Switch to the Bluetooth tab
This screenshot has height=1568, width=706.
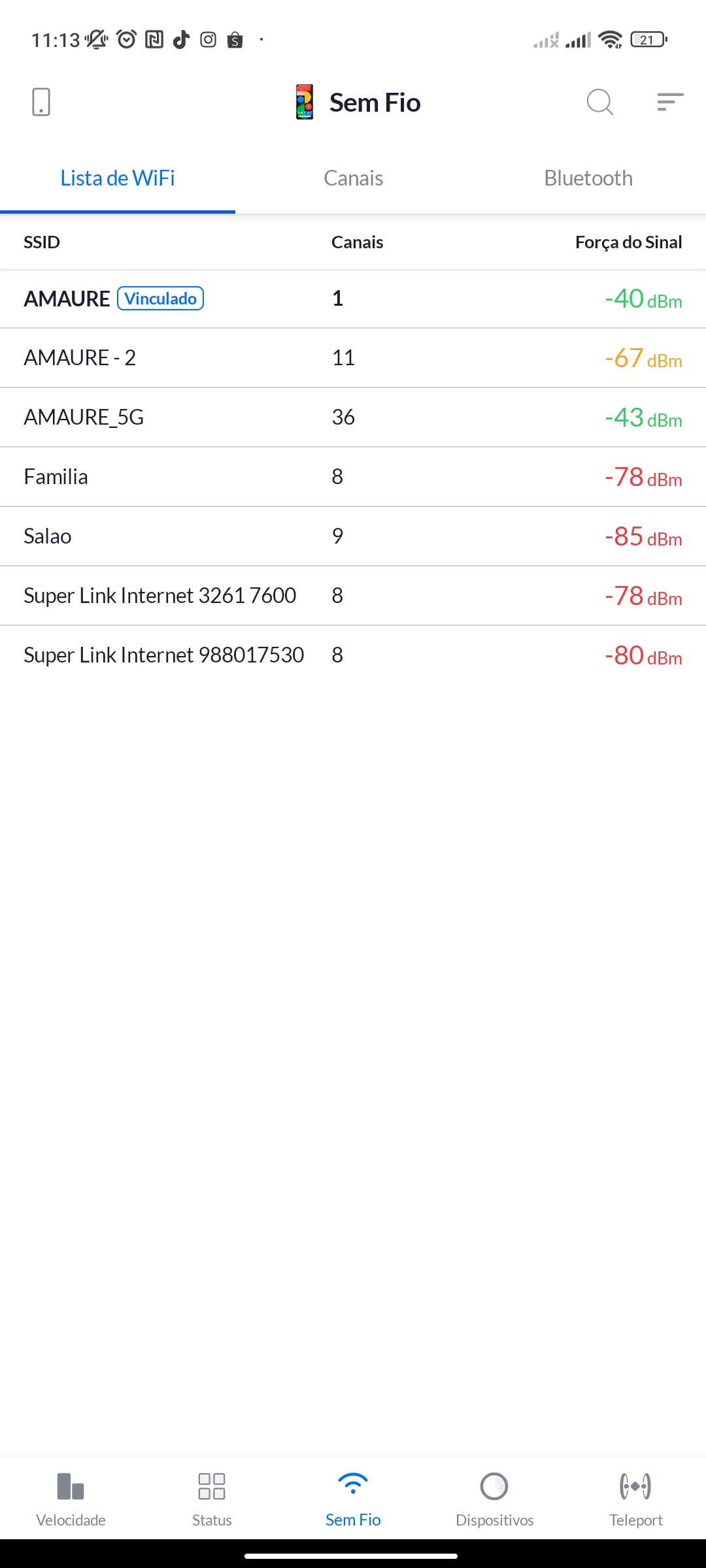point(588,178)
